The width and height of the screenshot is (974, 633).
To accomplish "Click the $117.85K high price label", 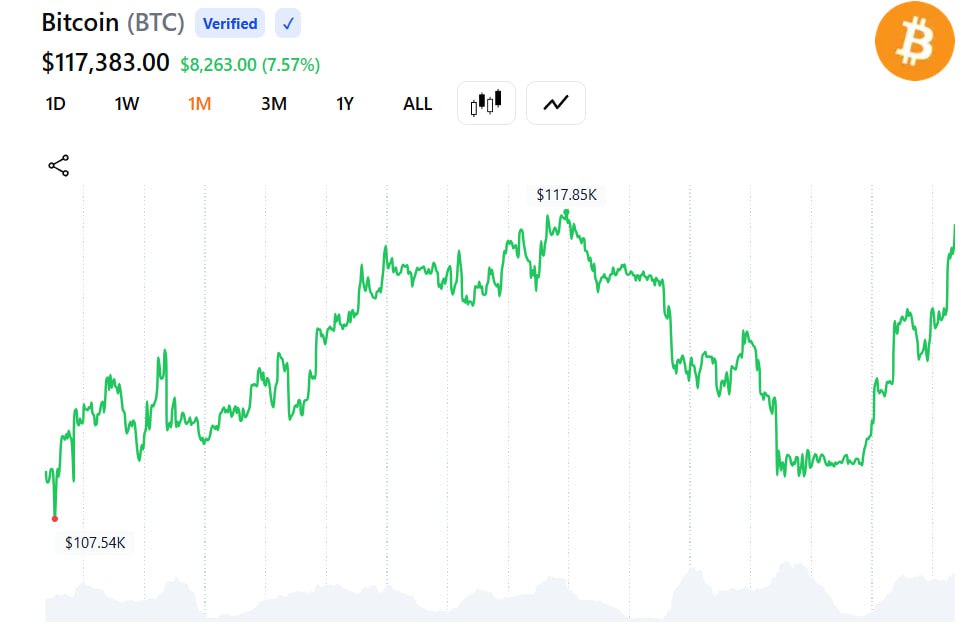I will tap(566, 195).
